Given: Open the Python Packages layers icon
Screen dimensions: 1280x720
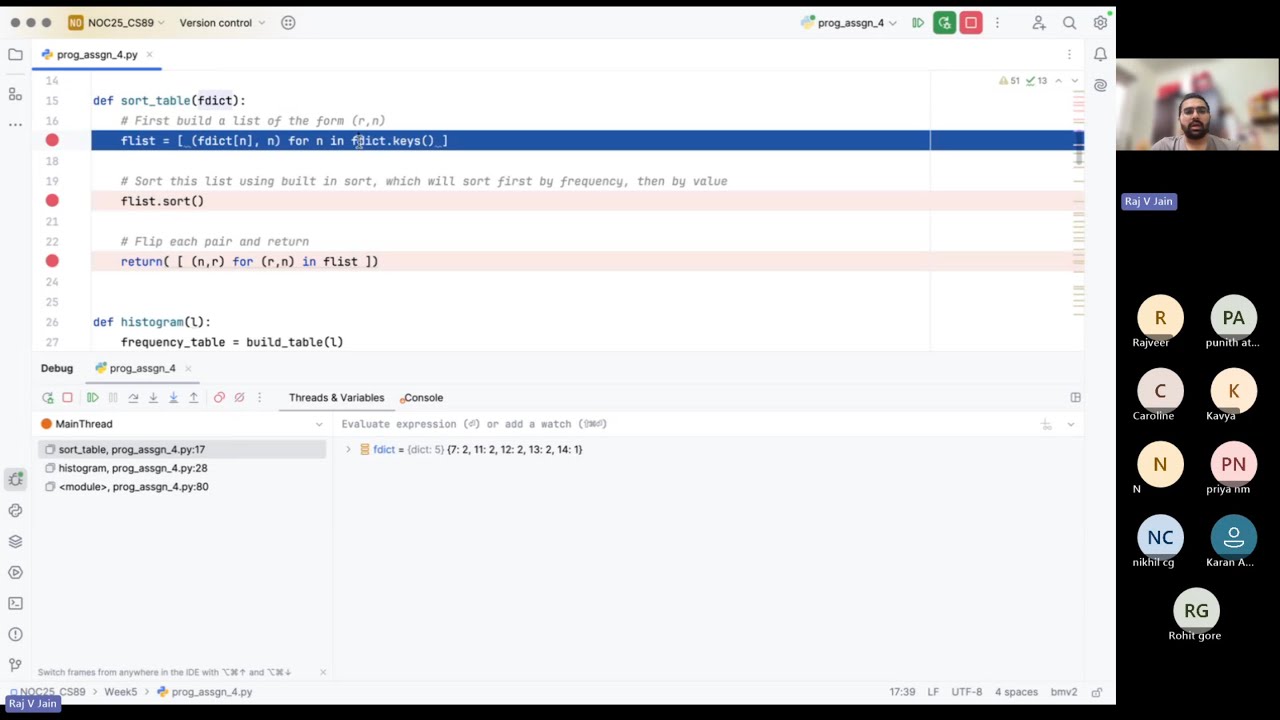Looking at the screenshot, I should pos(15,542).
